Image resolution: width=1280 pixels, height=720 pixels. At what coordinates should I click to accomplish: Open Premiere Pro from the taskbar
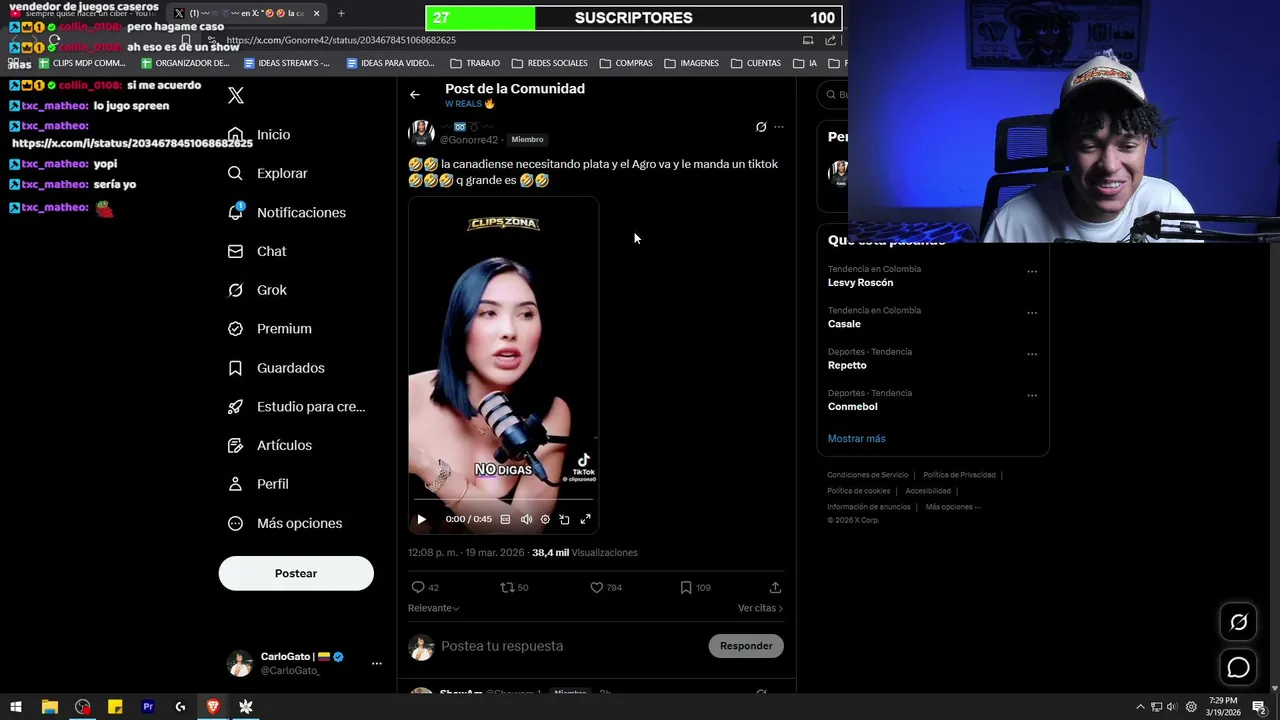coord(148,707)
